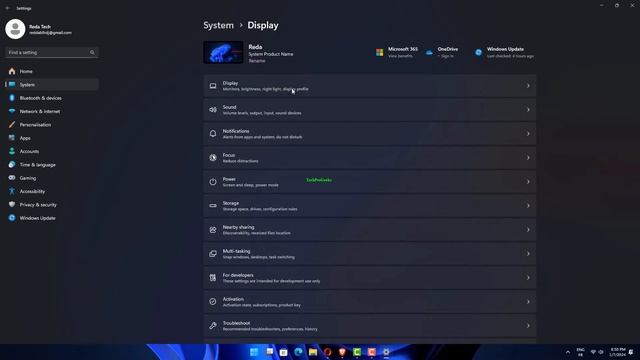Click the Time & language globe icon

tap(12, 164)
